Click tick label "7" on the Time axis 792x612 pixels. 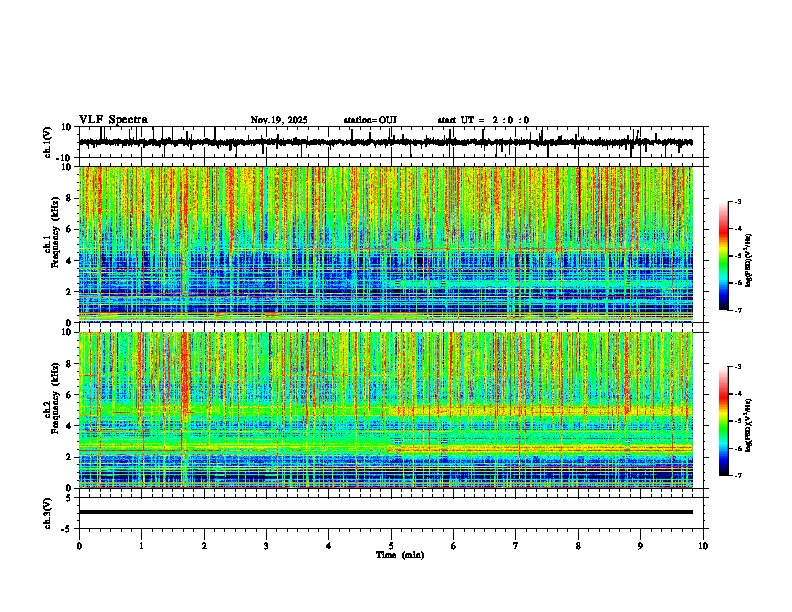(x=516, y=546)
